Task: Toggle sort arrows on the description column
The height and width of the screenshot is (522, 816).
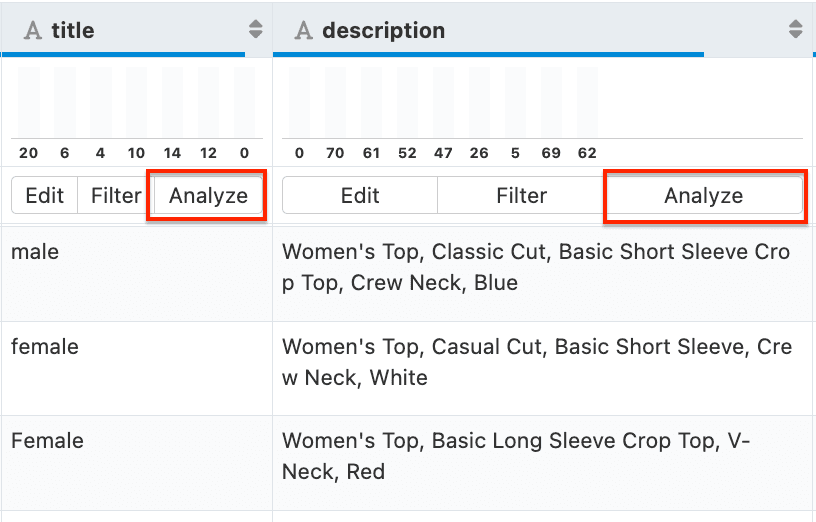Action: (795, 30)
